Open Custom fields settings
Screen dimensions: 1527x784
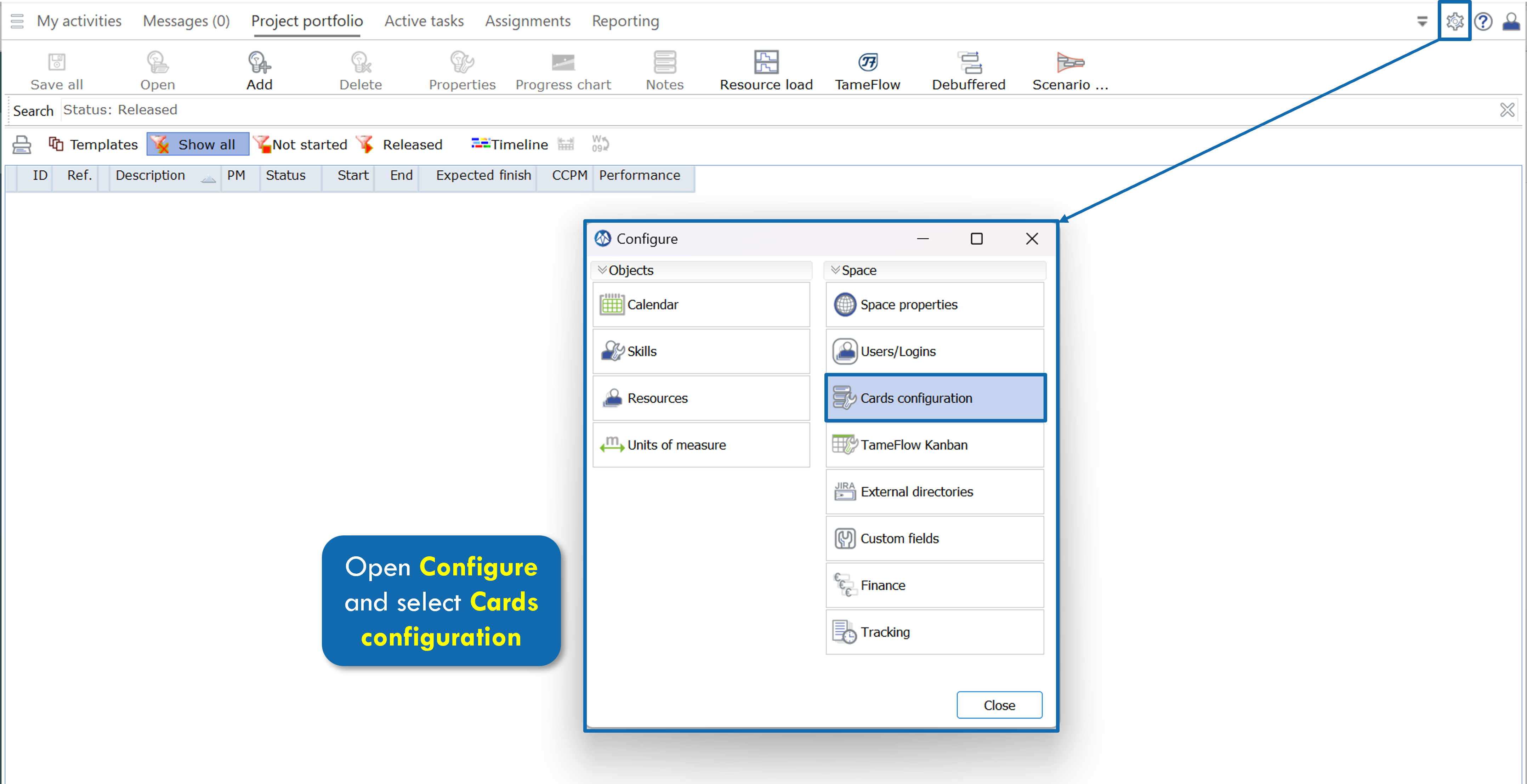click(x=935, y=539)
